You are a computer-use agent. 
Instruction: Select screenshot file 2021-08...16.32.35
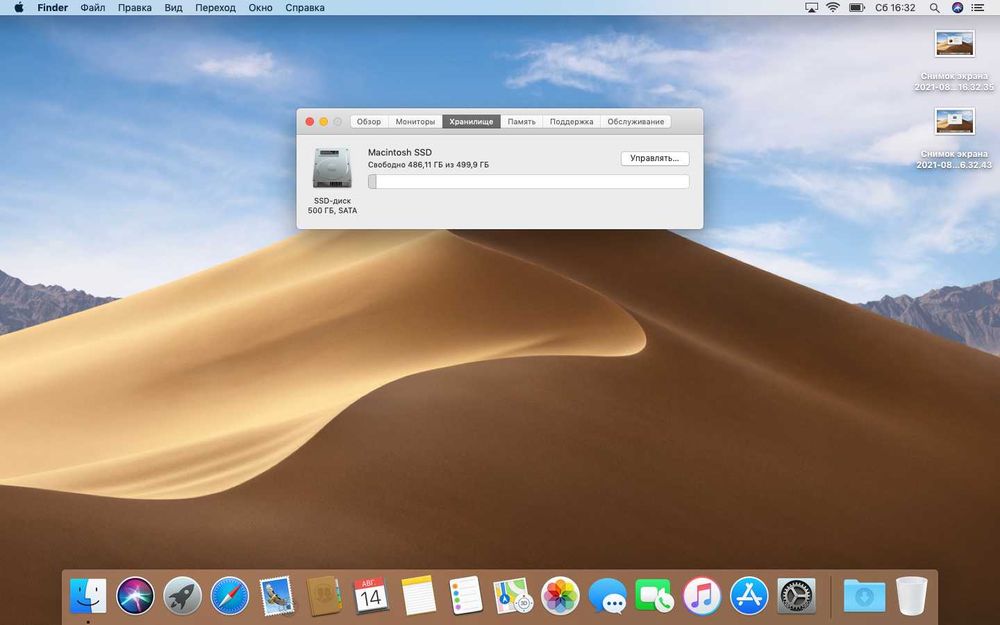(955, 61)
